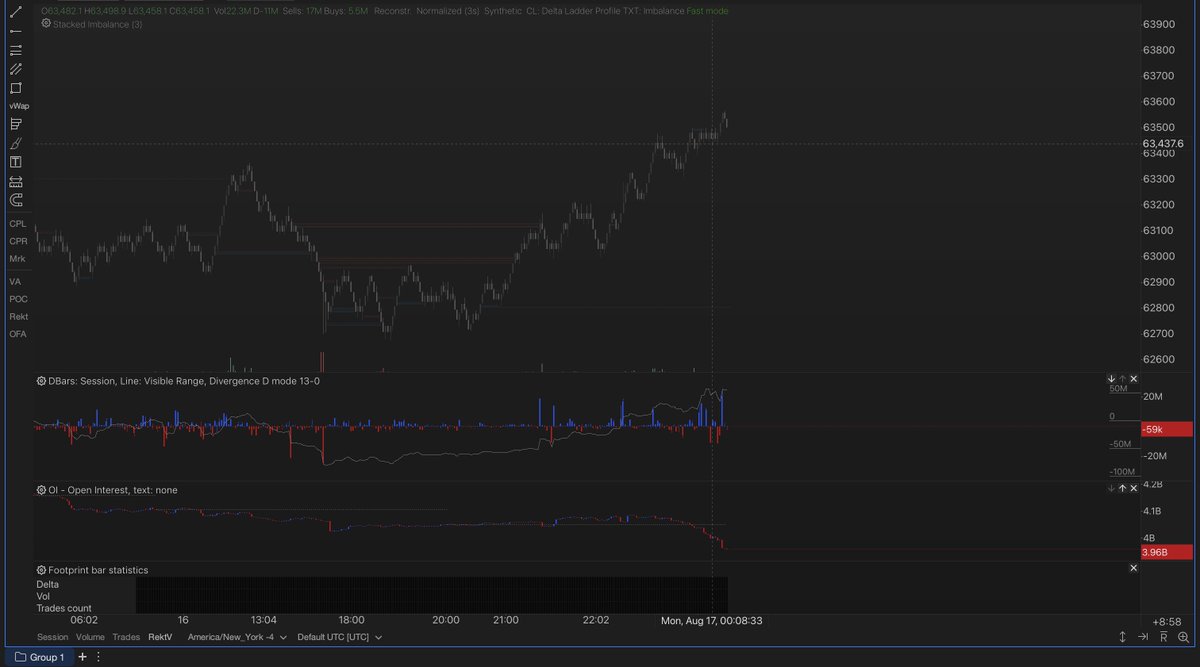Select the text annotation tool
The width and height of the screenshot is (1200, 667).
click(16, 162)
